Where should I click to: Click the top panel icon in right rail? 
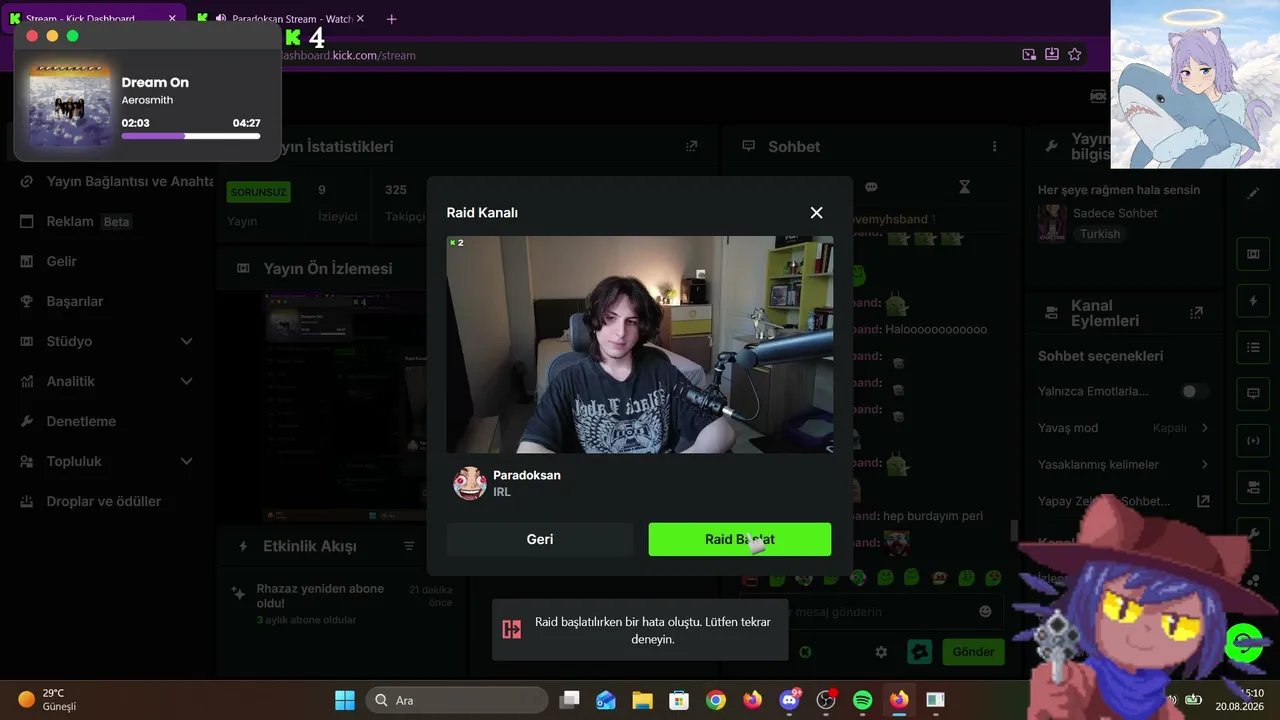click(x=1253, y=254)
